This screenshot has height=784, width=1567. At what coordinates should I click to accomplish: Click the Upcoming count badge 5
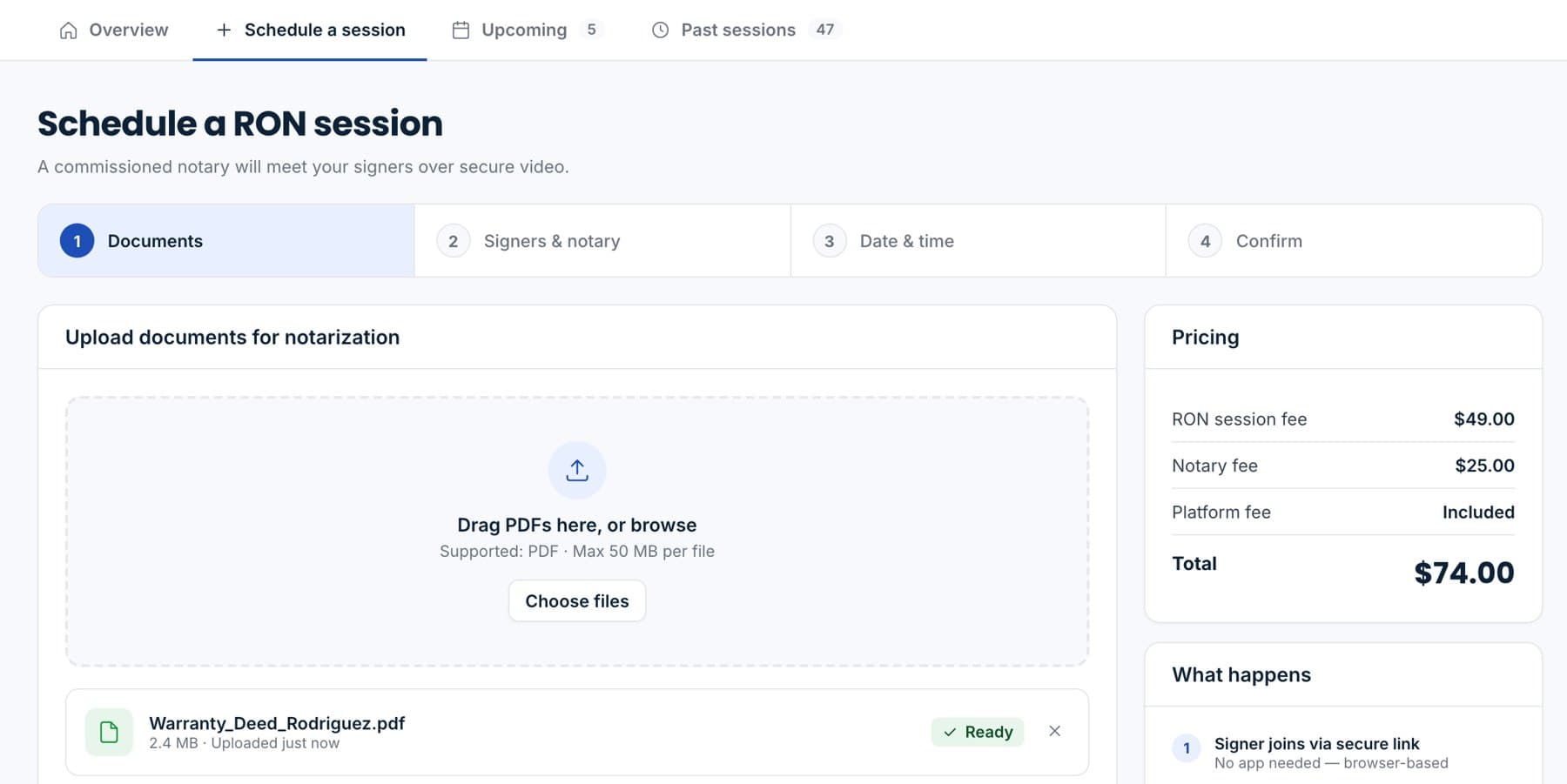(591, 30)
